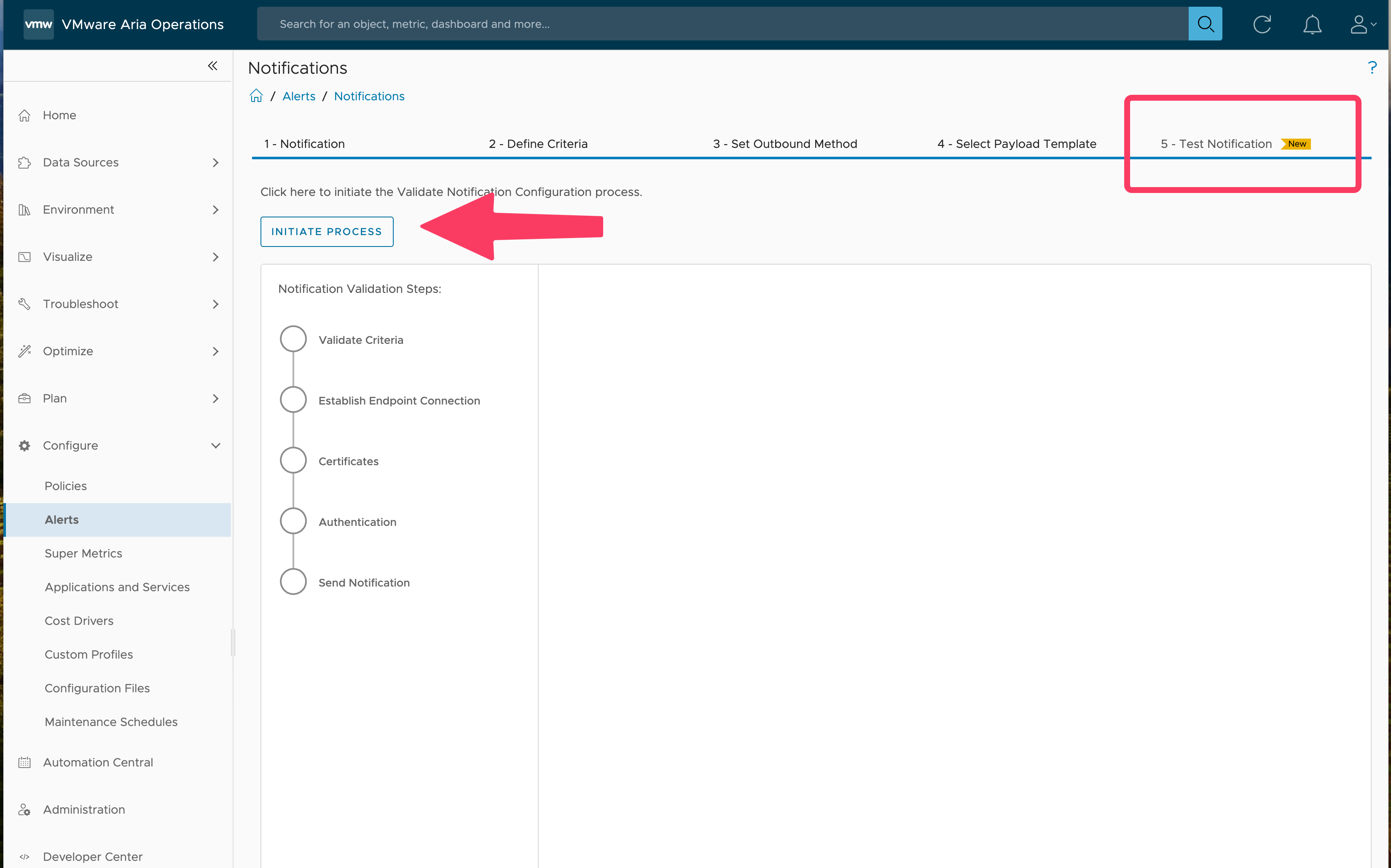Open 4 - Select Payload Template tab
The width and height of the screenshot is (1391, 868).
pyautogui.click(x=1016, y=144)
